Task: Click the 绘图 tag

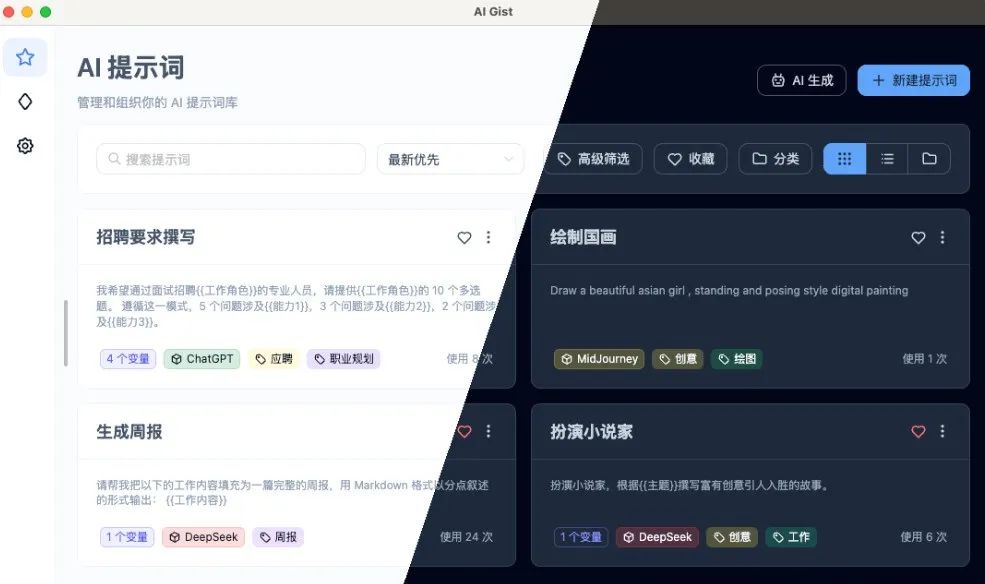Action: [x=737, y=359]
